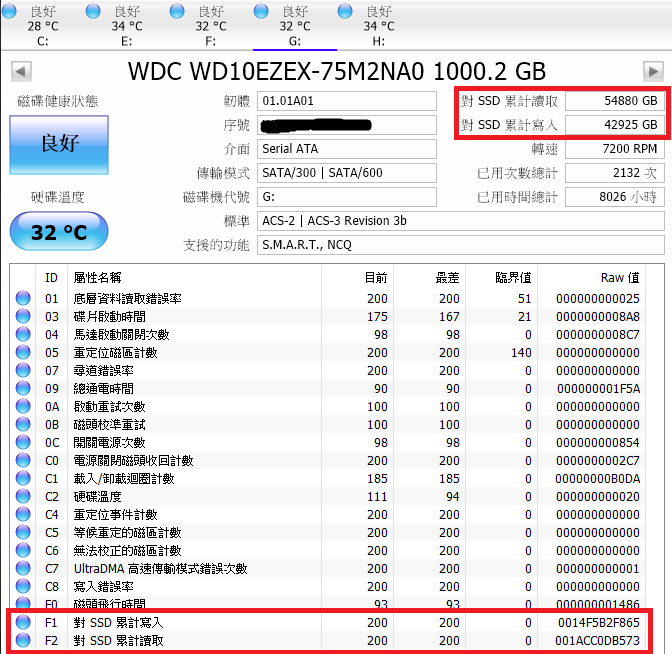This screenshot has width=672, height=654.
Task: Click status orb of attribute 0B row
Action: pyautogui.click(x=23, y=424)
